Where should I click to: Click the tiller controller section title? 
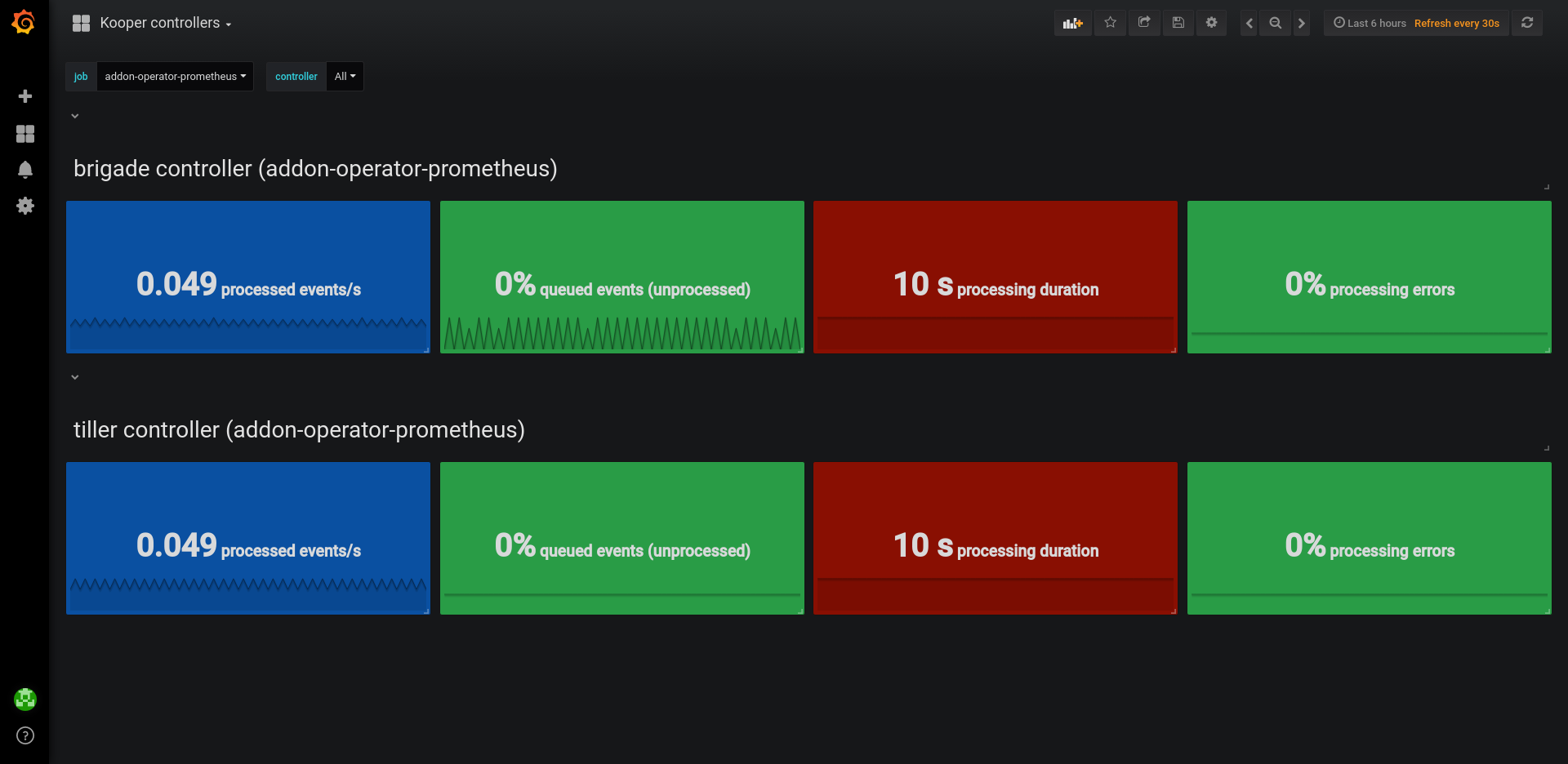(299, 429)
